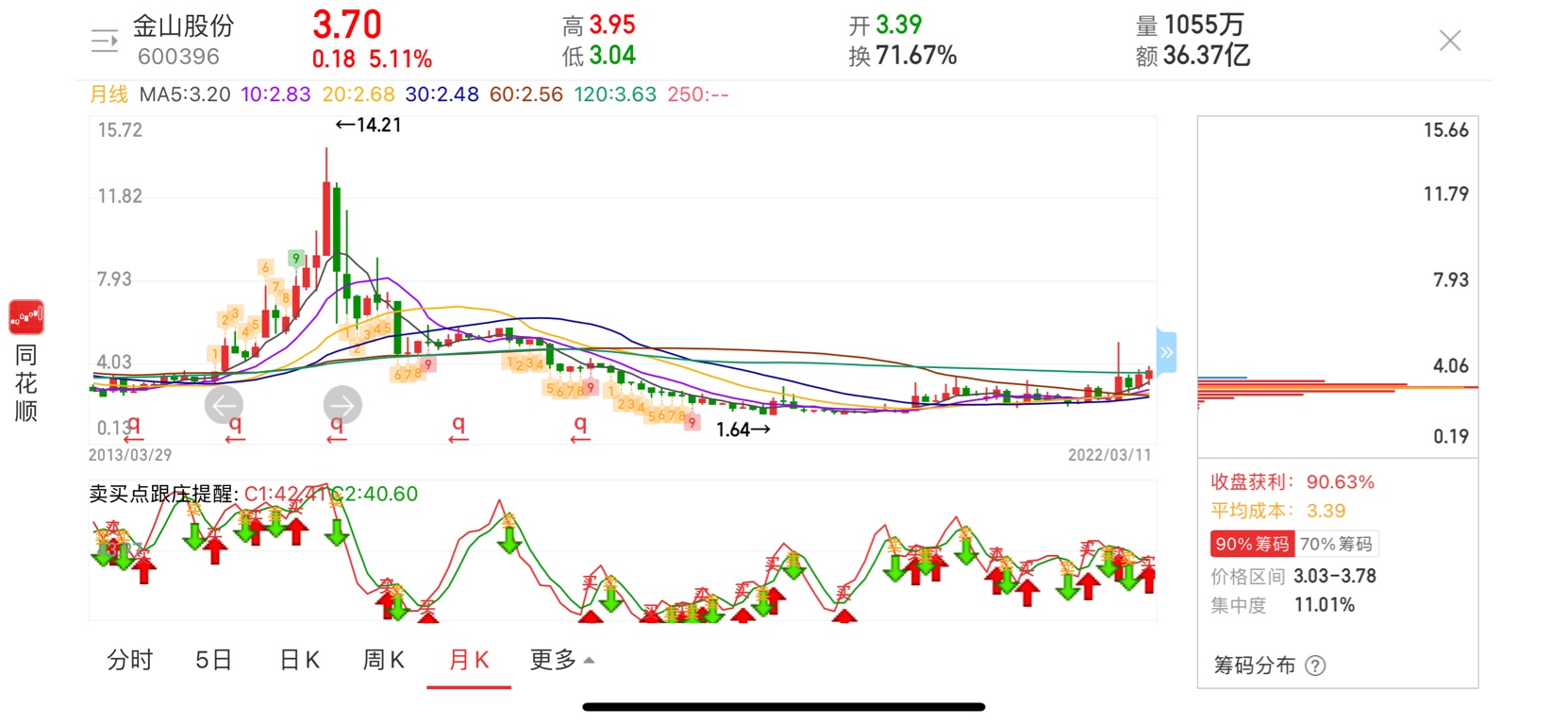Tap the 筹码分布 panel title

click(1254, 666)
